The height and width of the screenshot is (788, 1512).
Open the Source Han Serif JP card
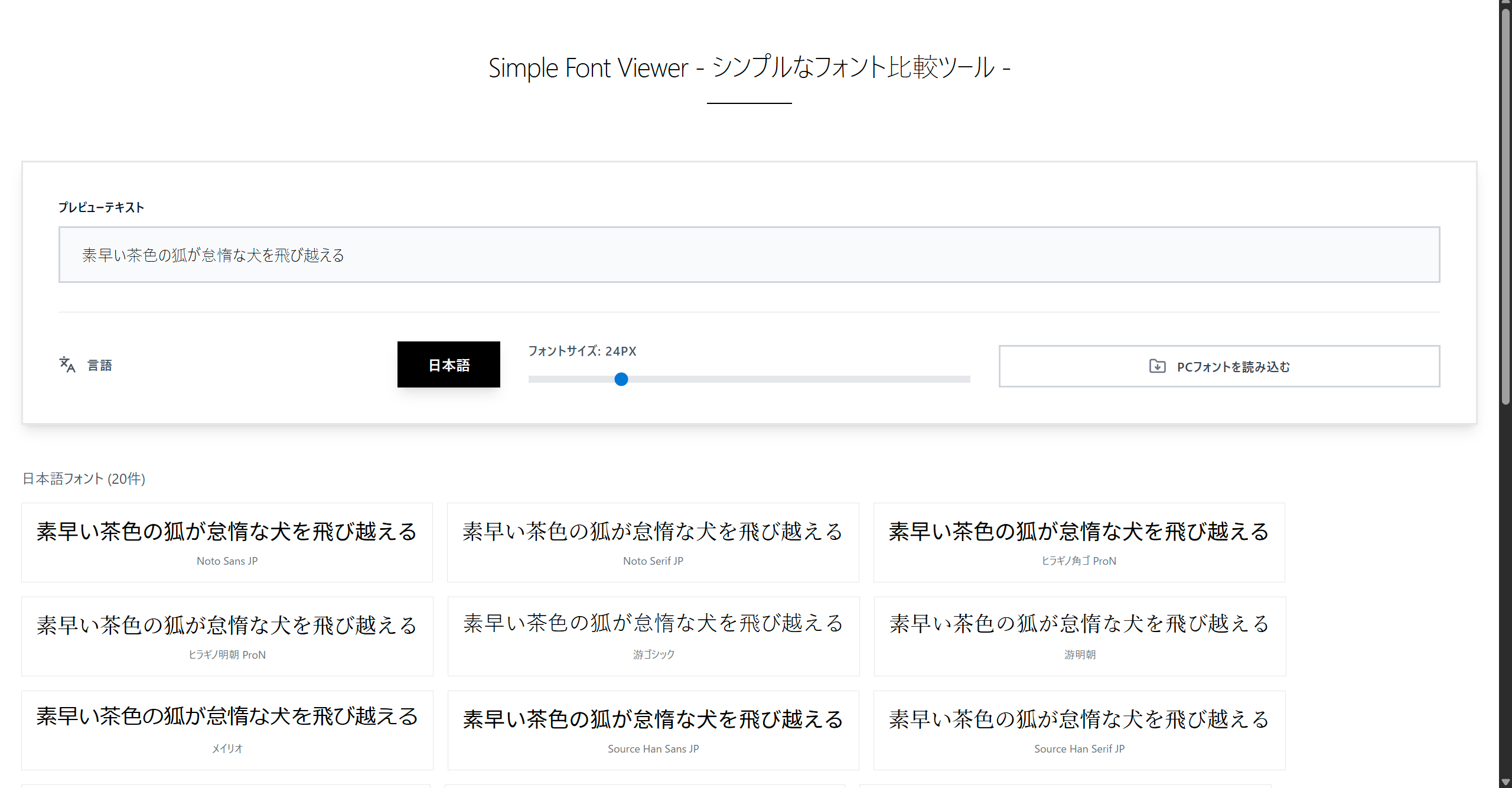pos(1078,730)
